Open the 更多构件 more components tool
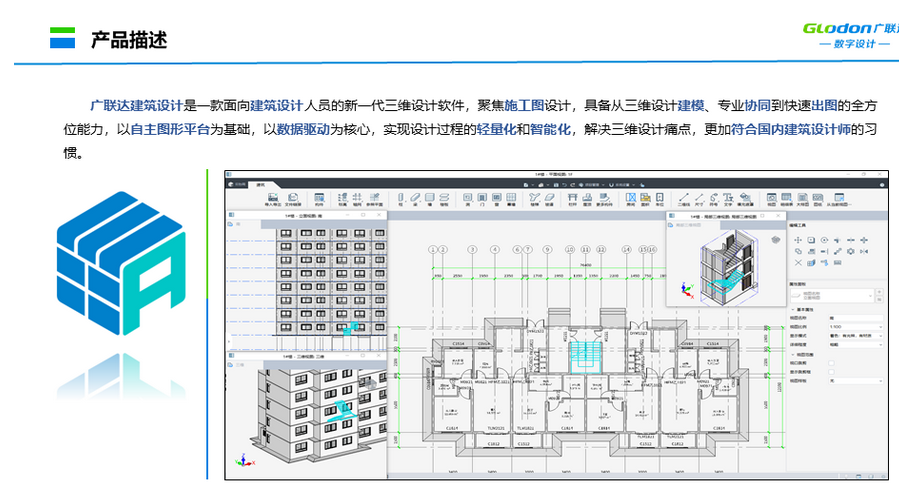This screenshot has width=899, height=488. 604,200
